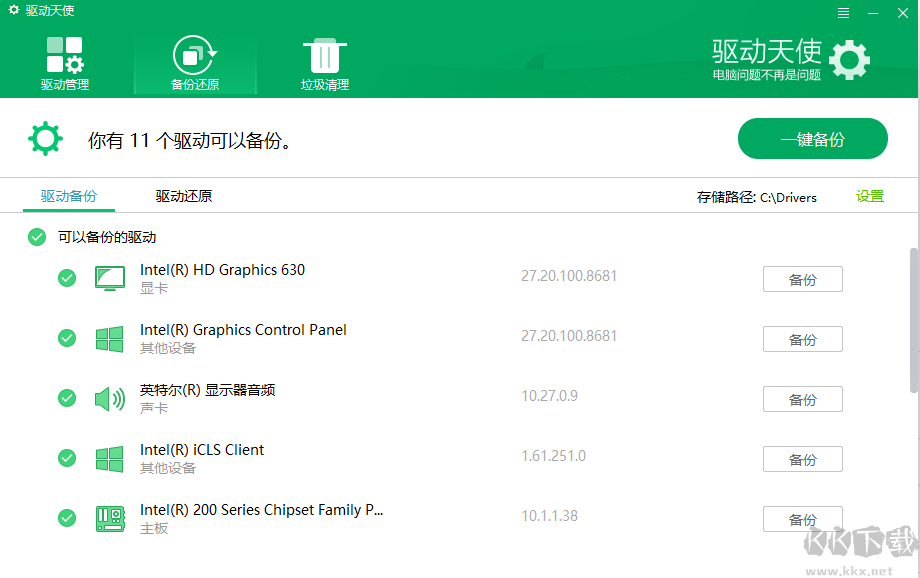Viewport: 920px width, 578px height.
Task: Click the vertical scrollbar of driver list
Action: click(x=914, y=320)
